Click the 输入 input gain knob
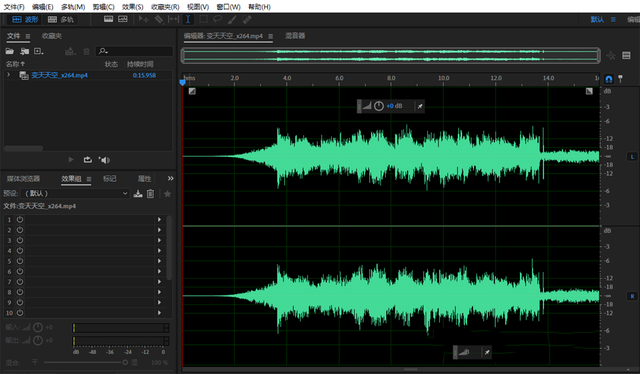Screen dimensions: 640x374 (x=38, y=327)
